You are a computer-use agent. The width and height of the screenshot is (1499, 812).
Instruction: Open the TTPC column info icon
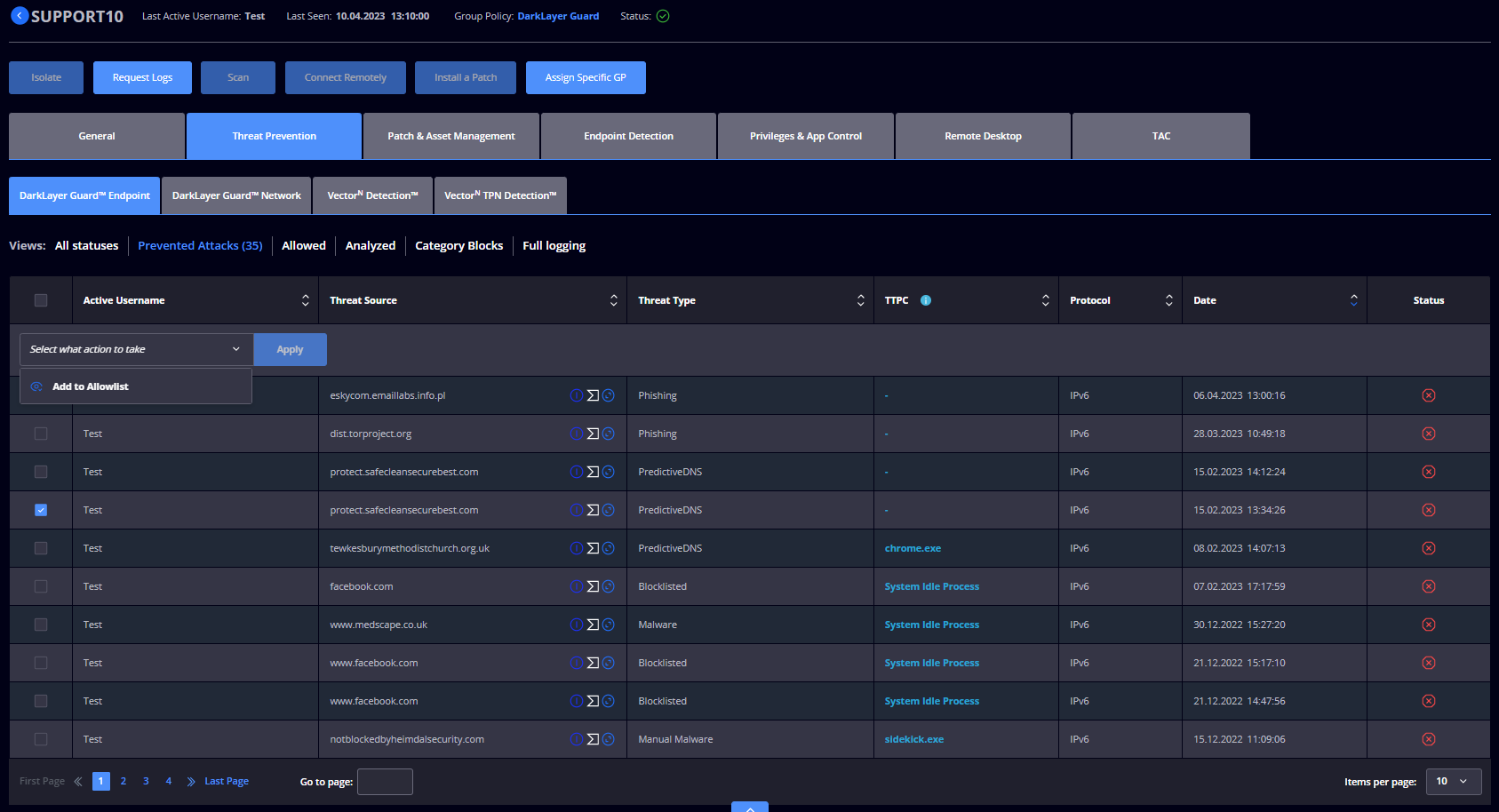coord(926,300)
